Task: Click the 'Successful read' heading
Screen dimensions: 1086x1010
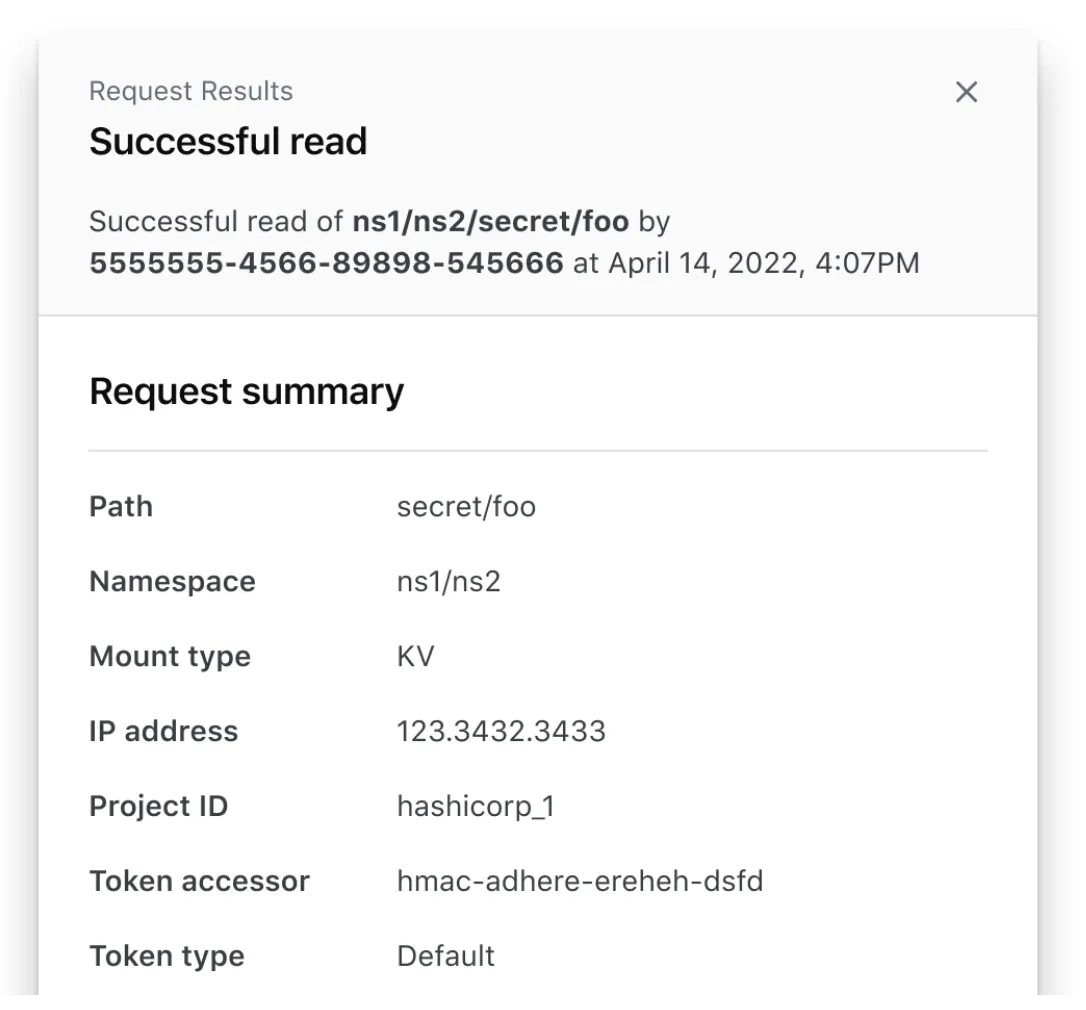Action: point(228,141)
